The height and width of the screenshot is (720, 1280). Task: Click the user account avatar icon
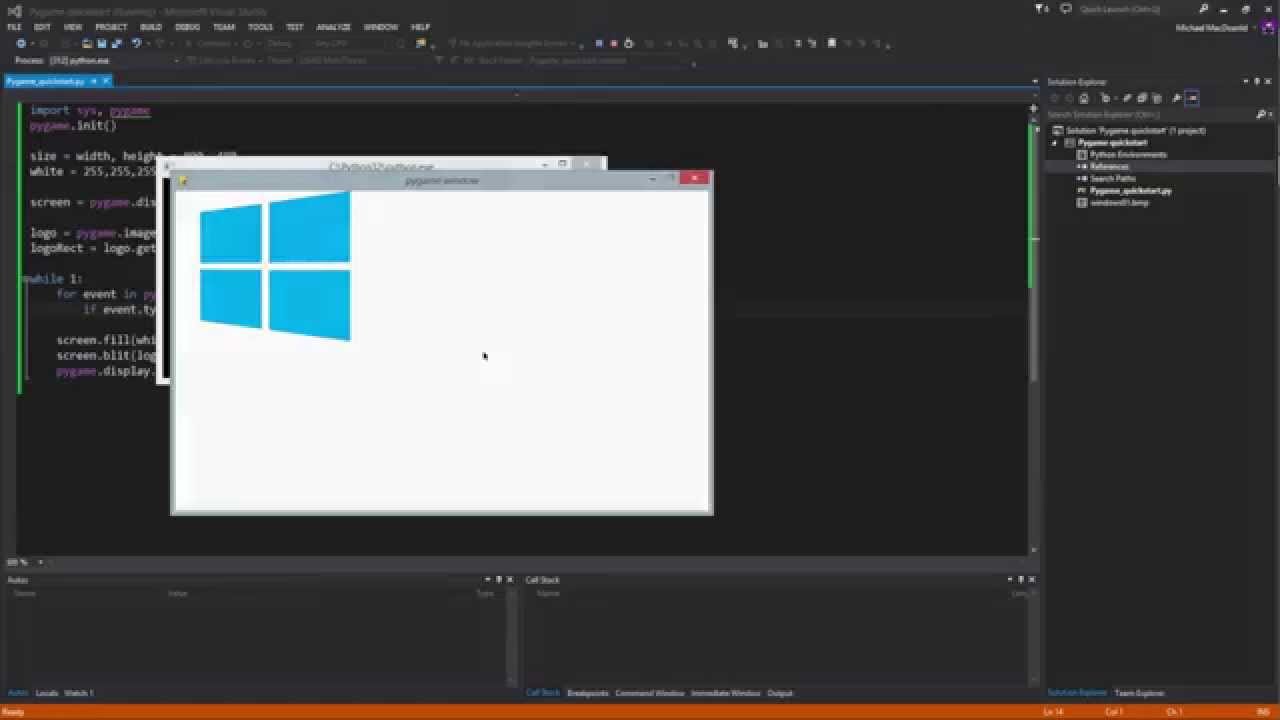coord(1267,28)
